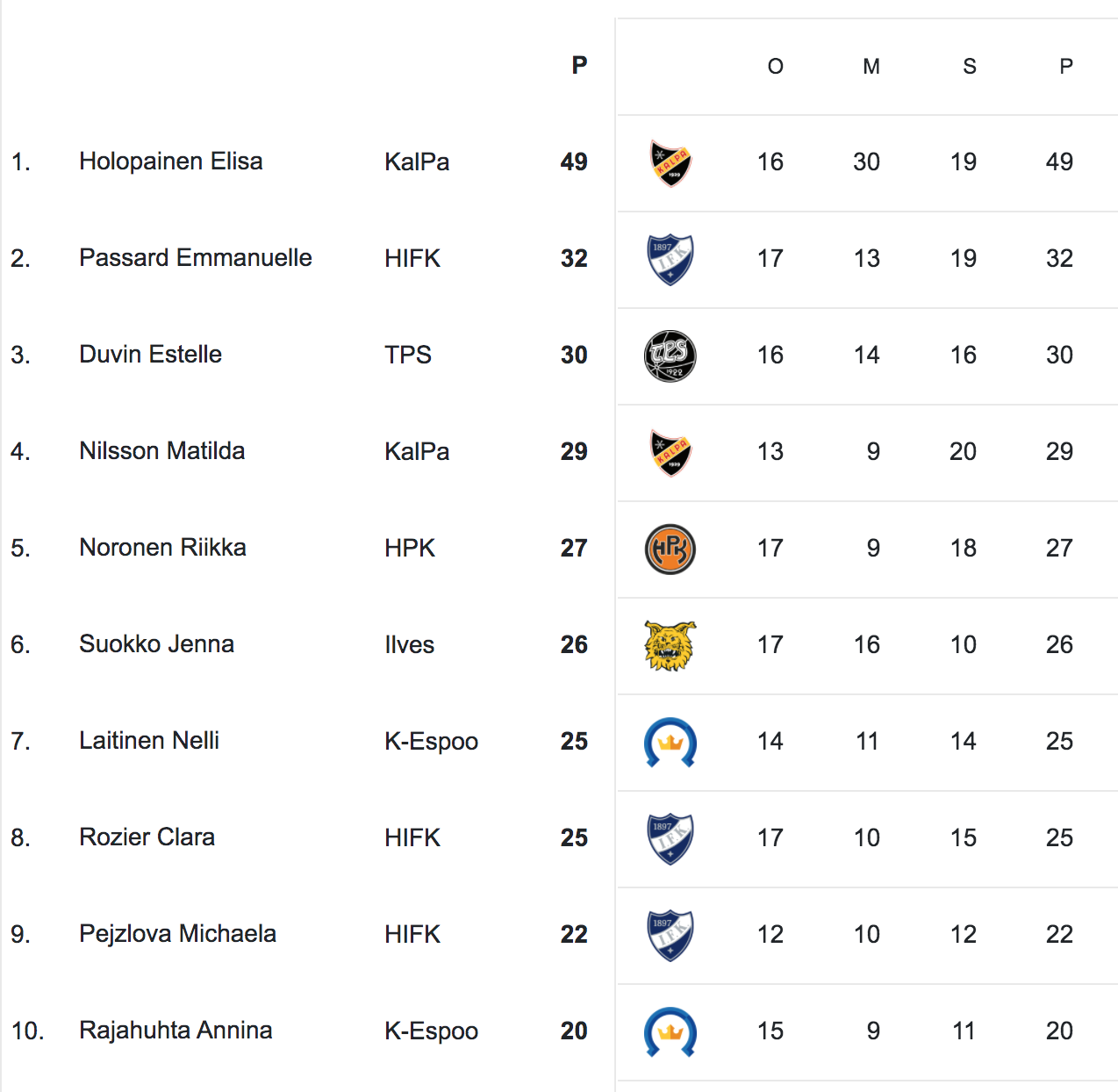Click the K-Espoo logo next to Rajahuhta Annina

670,1032
